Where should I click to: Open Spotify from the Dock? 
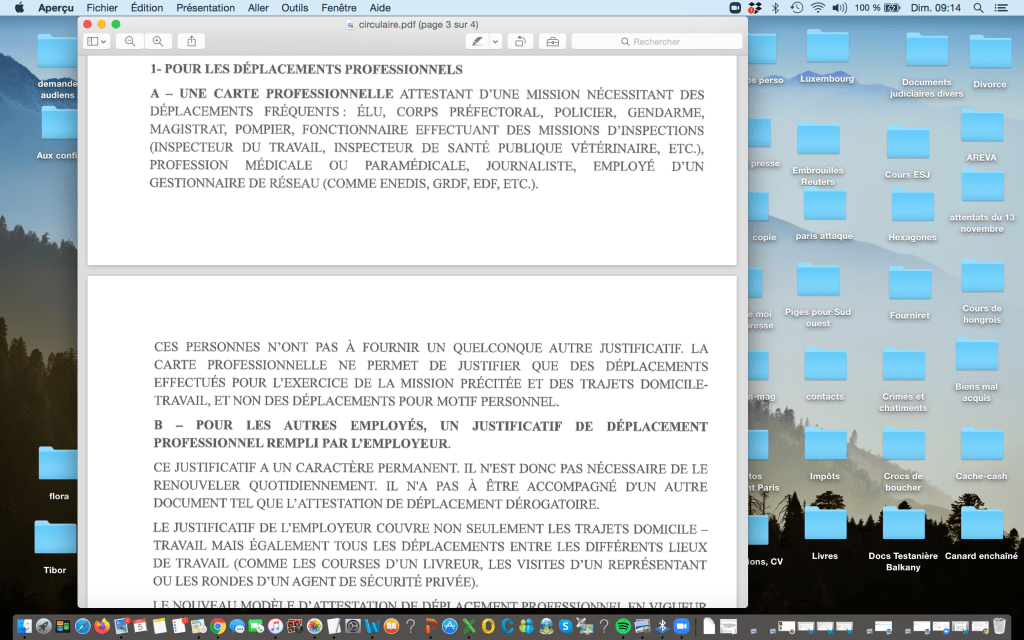[623, 626]
